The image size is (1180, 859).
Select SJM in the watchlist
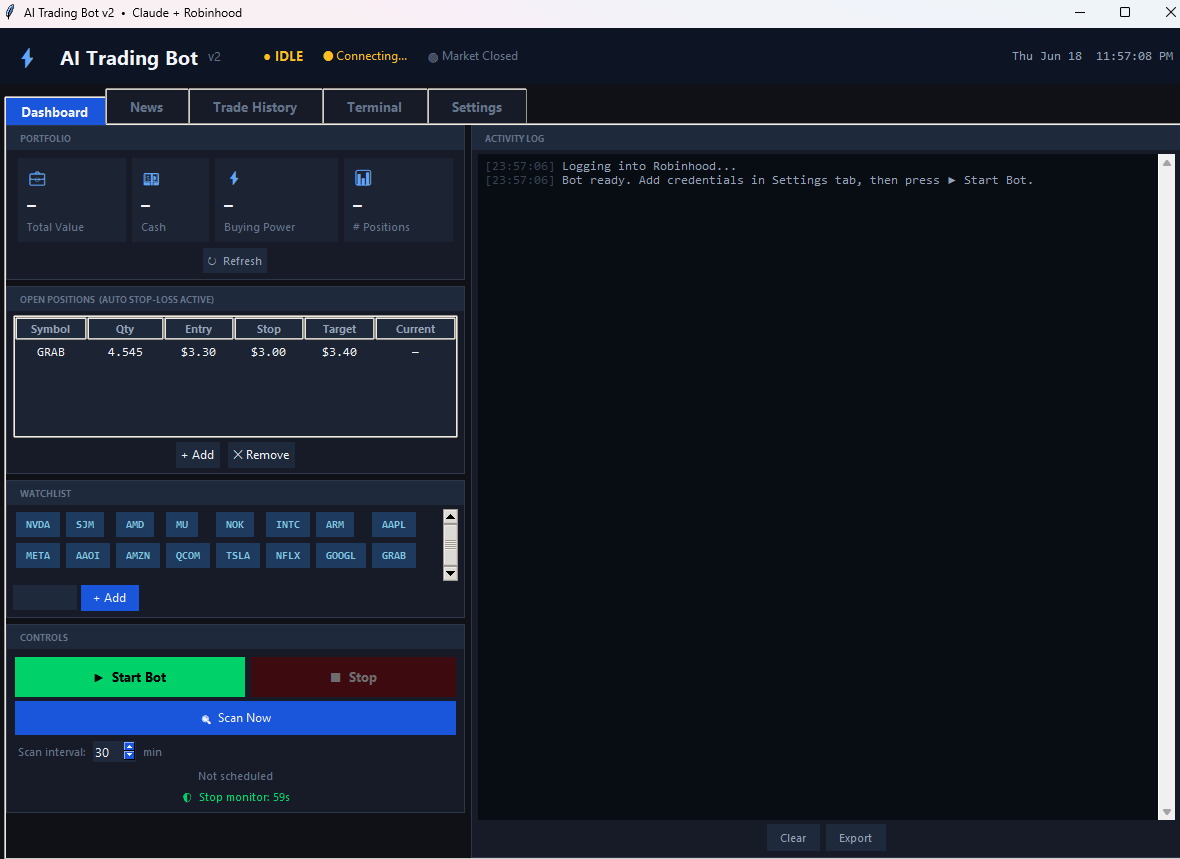click(x=85, y=525)
